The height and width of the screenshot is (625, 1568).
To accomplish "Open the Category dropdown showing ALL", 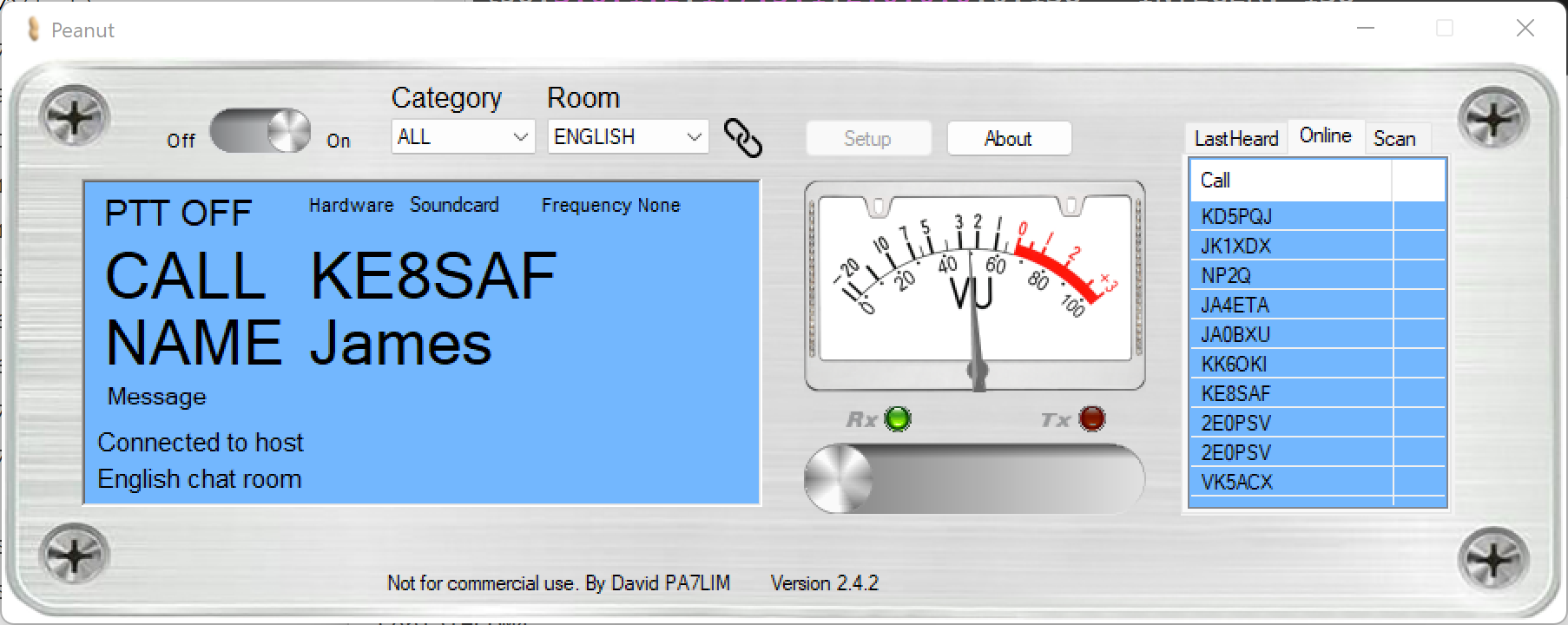I will pos(462,137).
